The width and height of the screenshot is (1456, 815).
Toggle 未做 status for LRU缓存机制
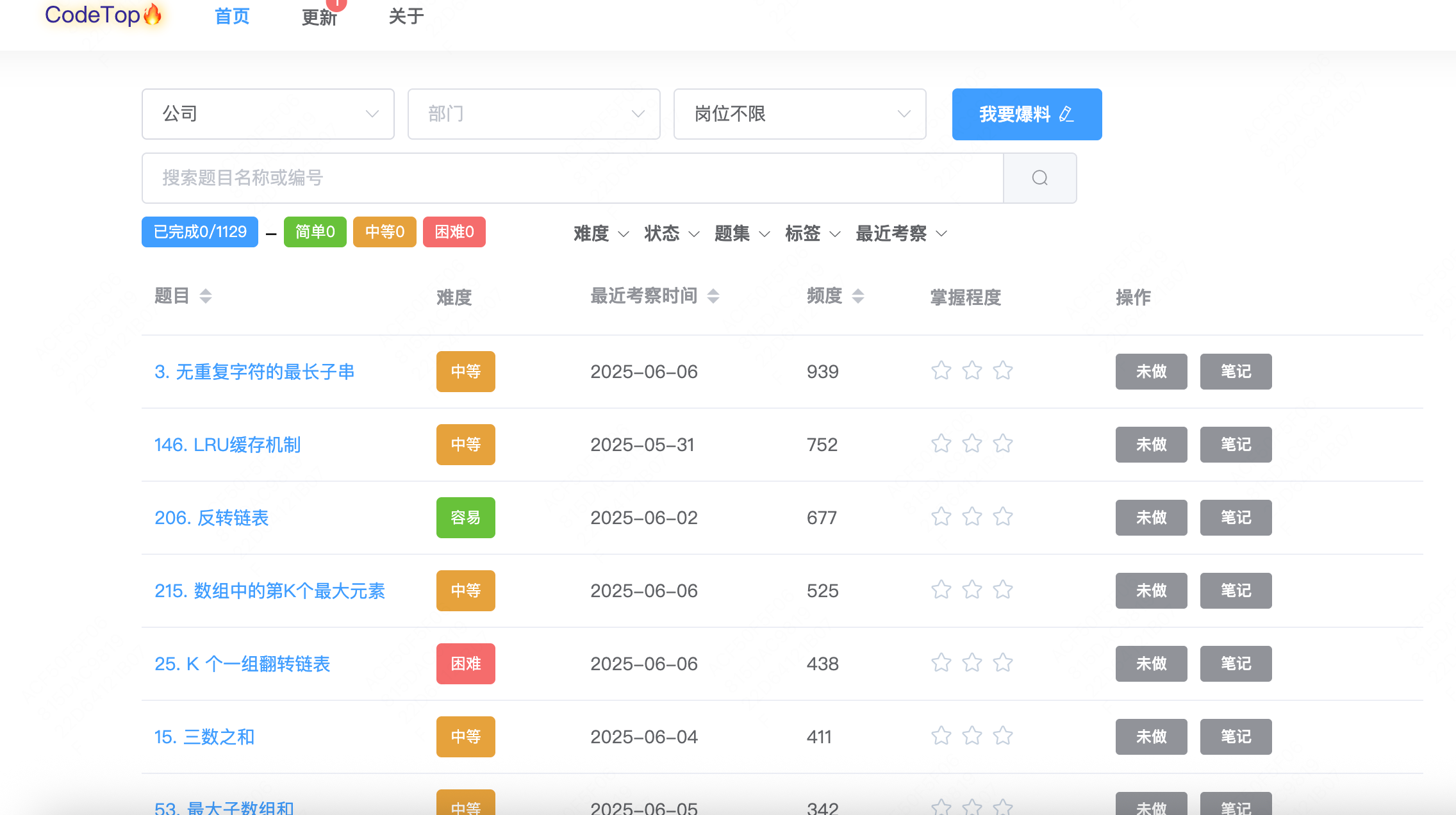[x=1151, y=445]
